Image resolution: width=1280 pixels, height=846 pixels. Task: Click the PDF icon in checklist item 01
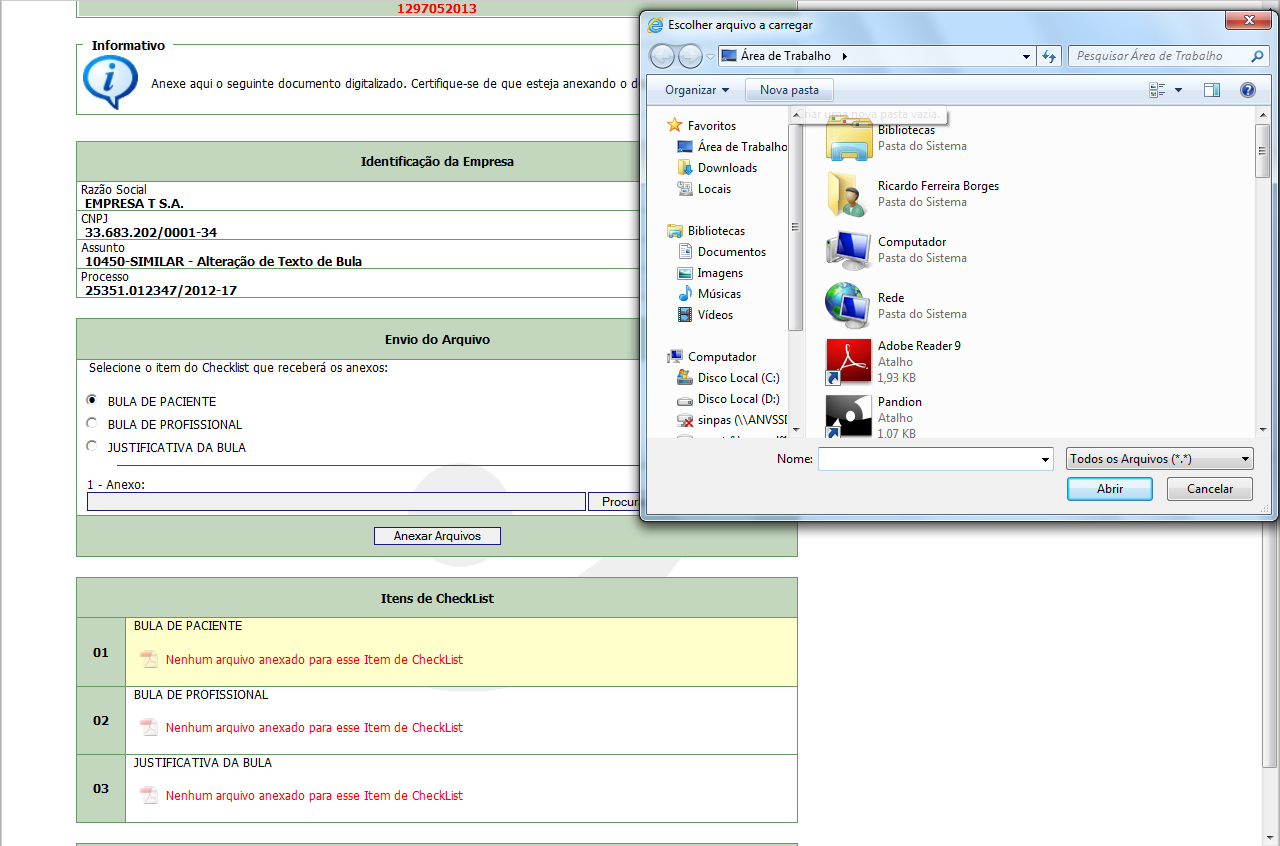click(149, 659)
